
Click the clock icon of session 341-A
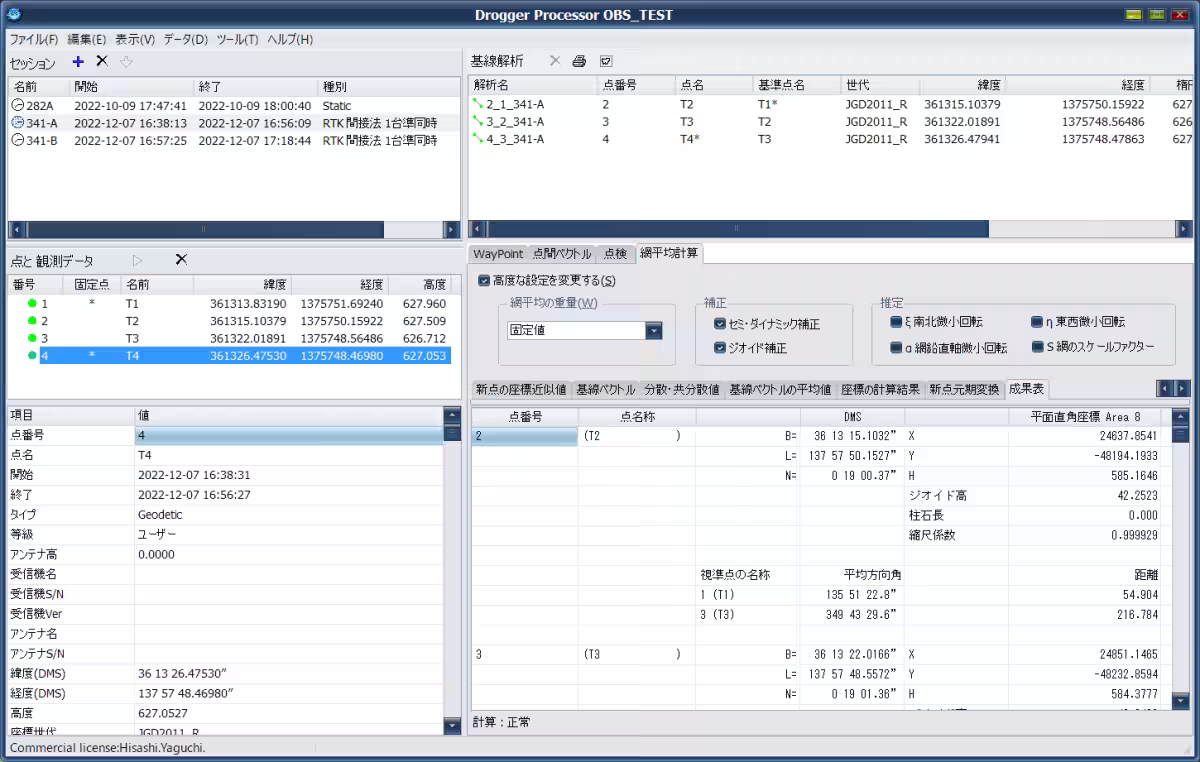click(18, 123)
